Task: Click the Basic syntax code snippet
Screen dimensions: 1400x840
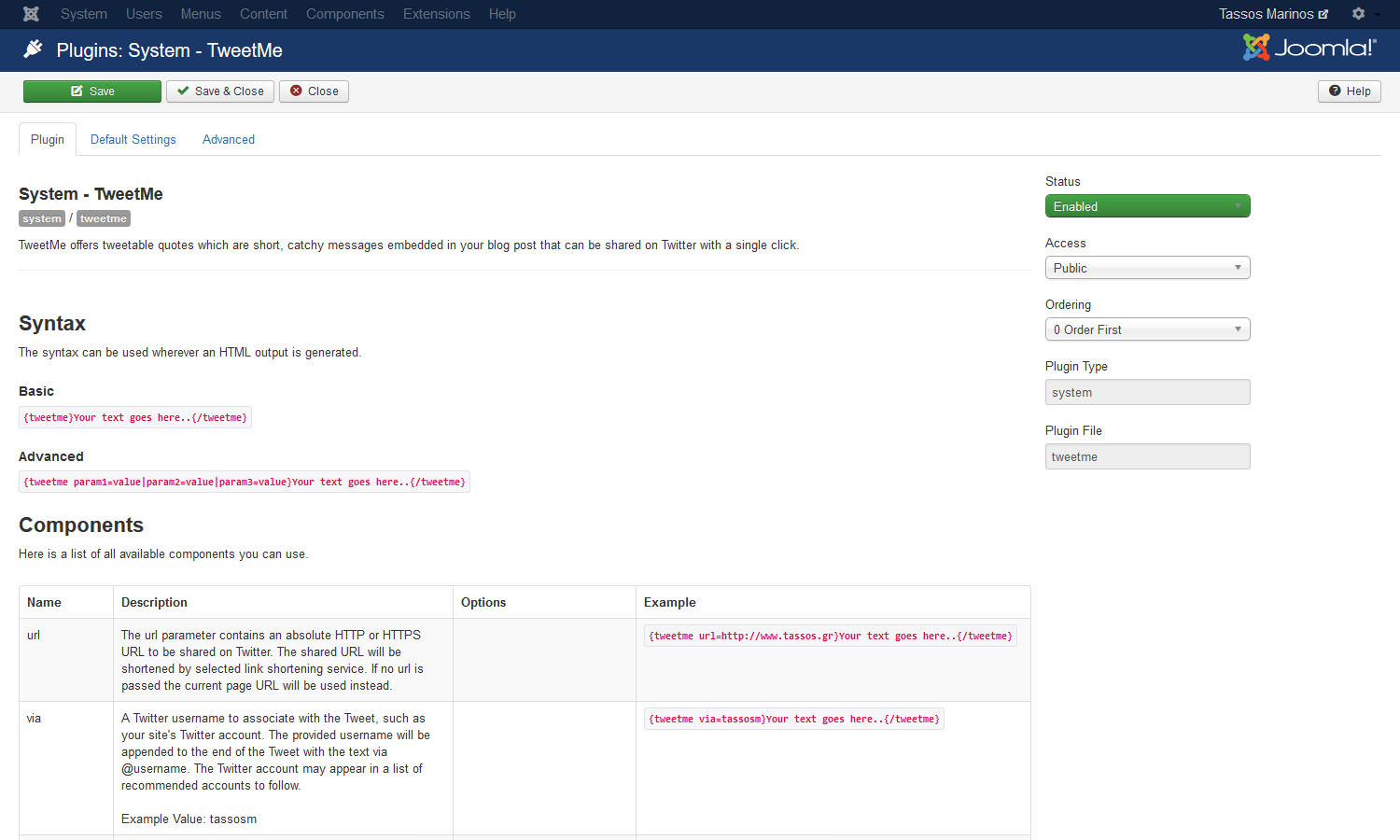Action: (135, 417)
